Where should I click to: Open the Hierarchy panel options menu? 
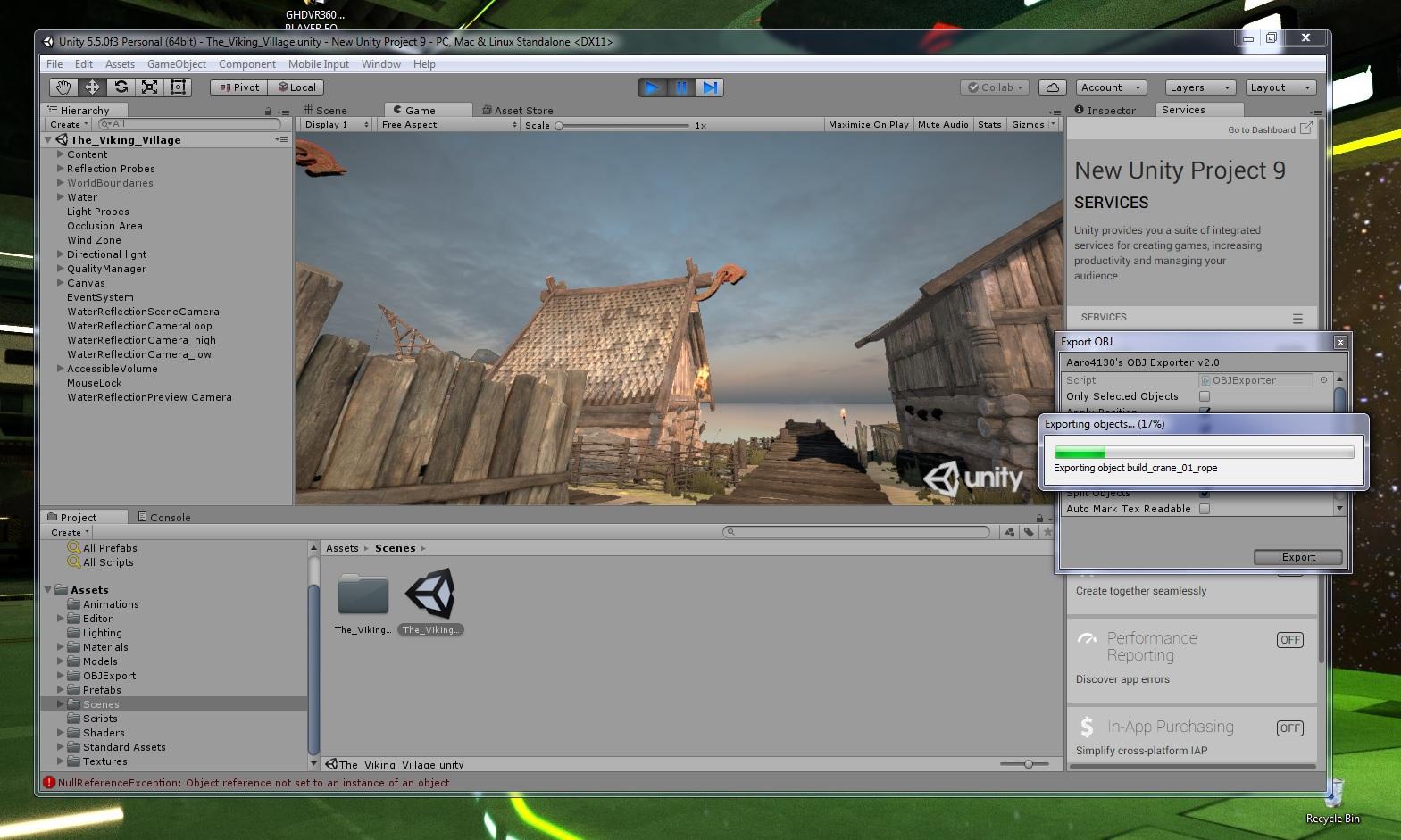pos(283,112)
